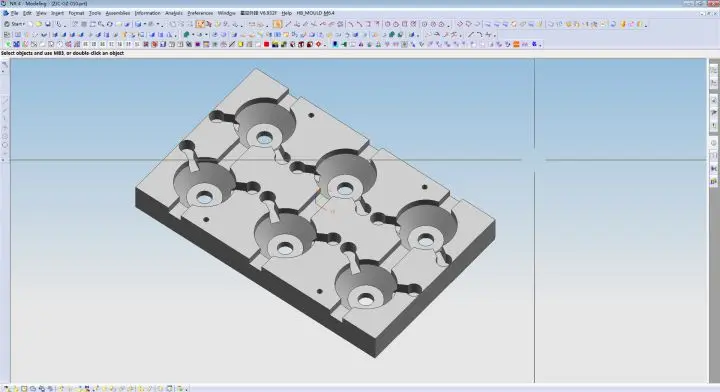Viewport: 720px width, 392px height.
Task: Click the dark blue icon ending the third toolbar row
Action: [x=534, y=45]
